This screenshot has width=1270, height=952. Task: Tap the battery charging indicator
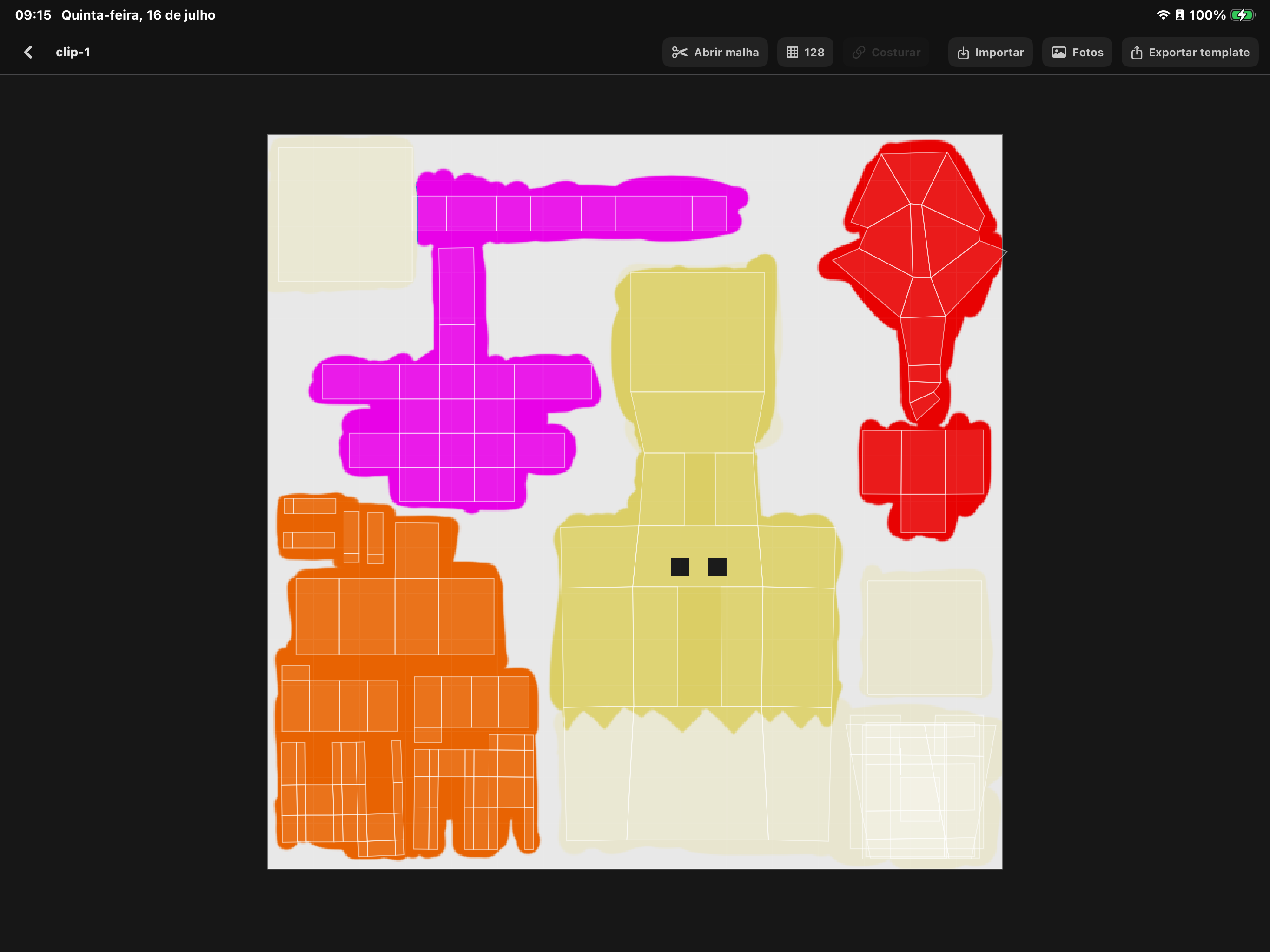click(1243, 15)
